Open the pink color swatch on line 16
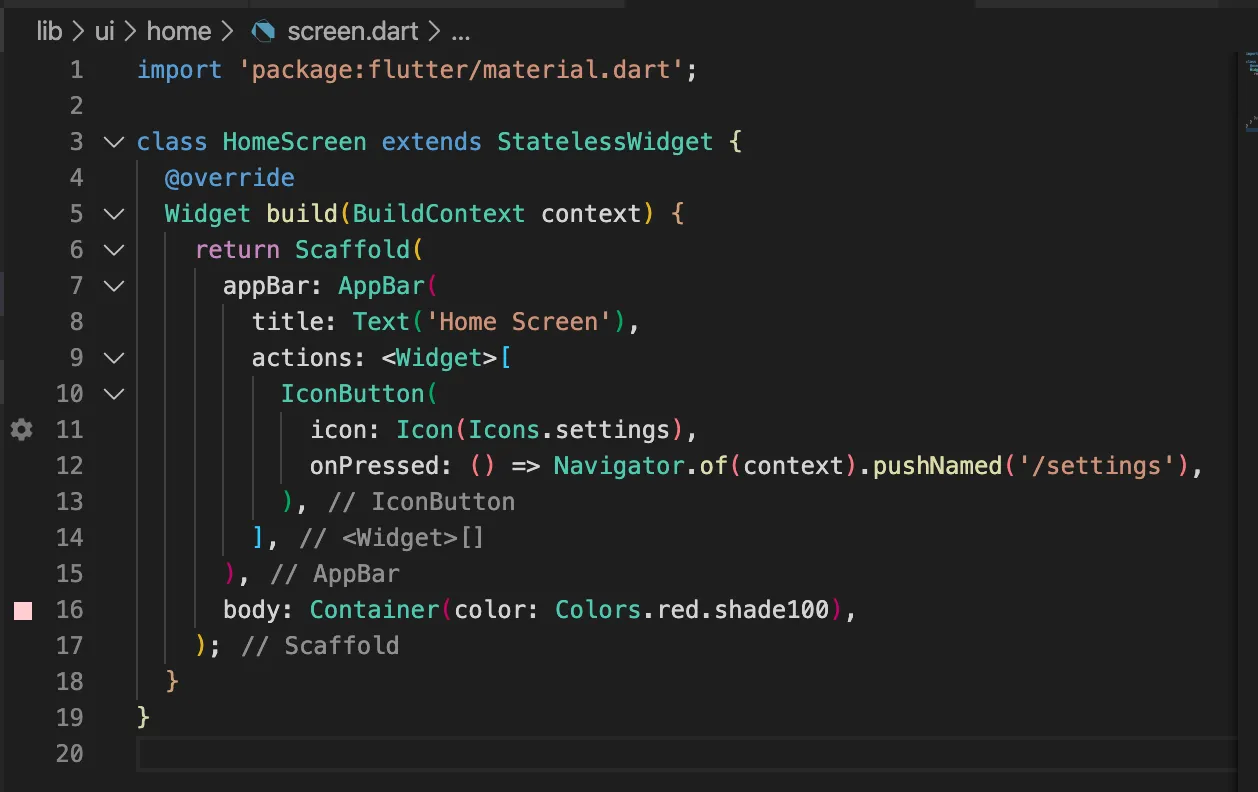This screenshot has width=1258, height=792. (x=23, y=610)
